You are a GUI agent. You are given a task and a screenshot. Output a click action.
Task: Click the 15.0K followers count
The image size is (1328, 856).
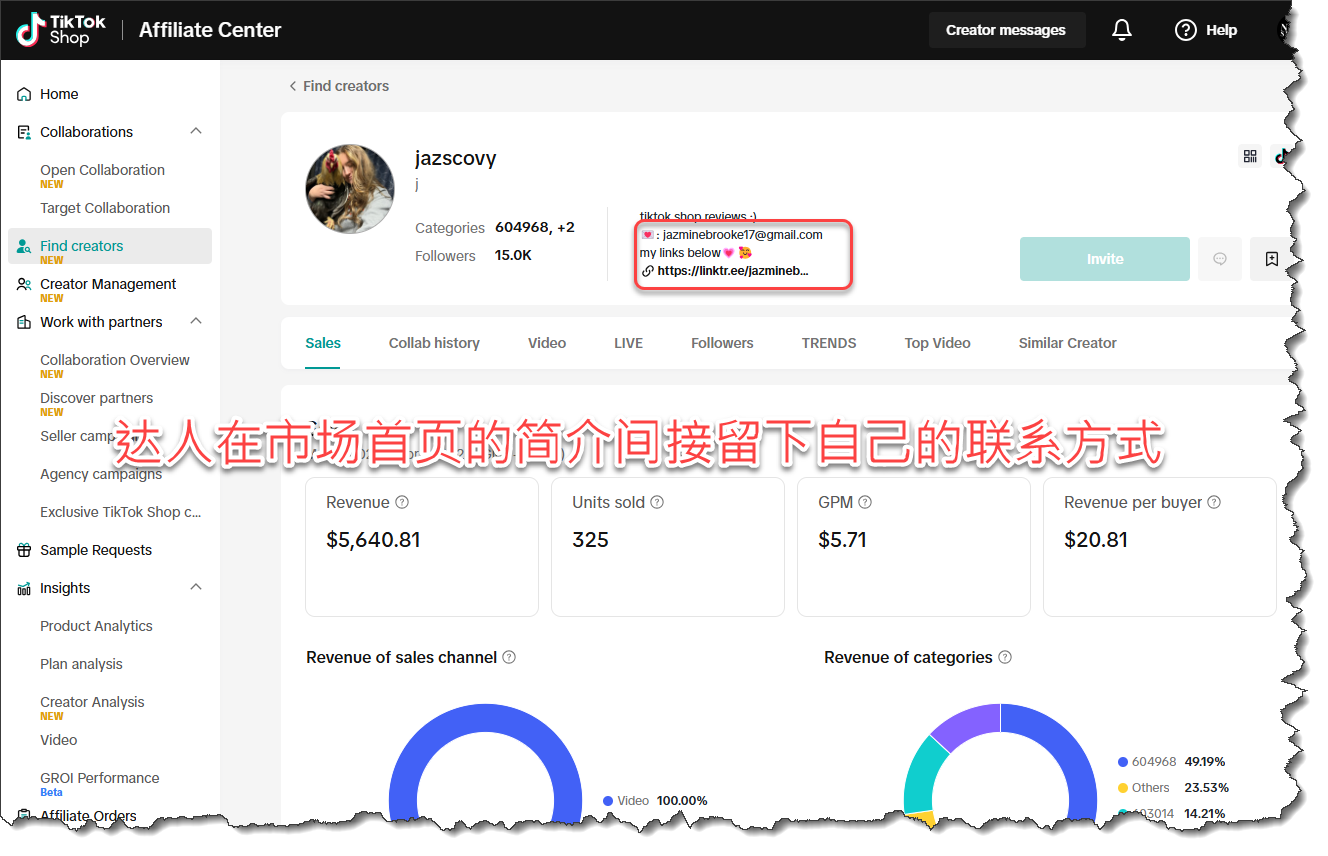coord(513,256)
